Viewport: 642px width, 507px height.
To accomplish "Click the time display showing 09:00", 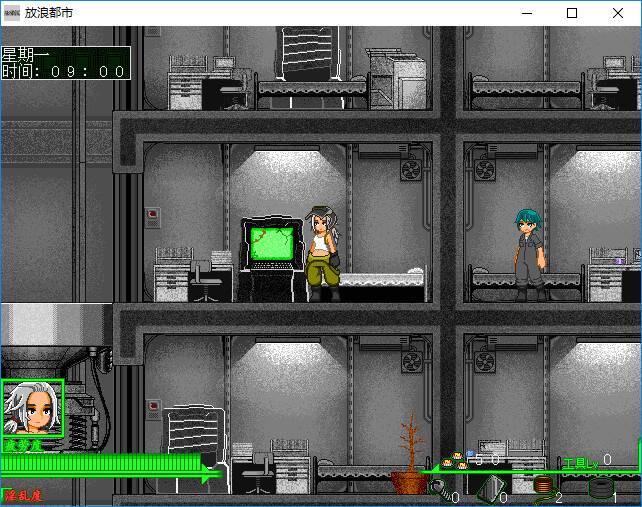I will coord(65,71).
